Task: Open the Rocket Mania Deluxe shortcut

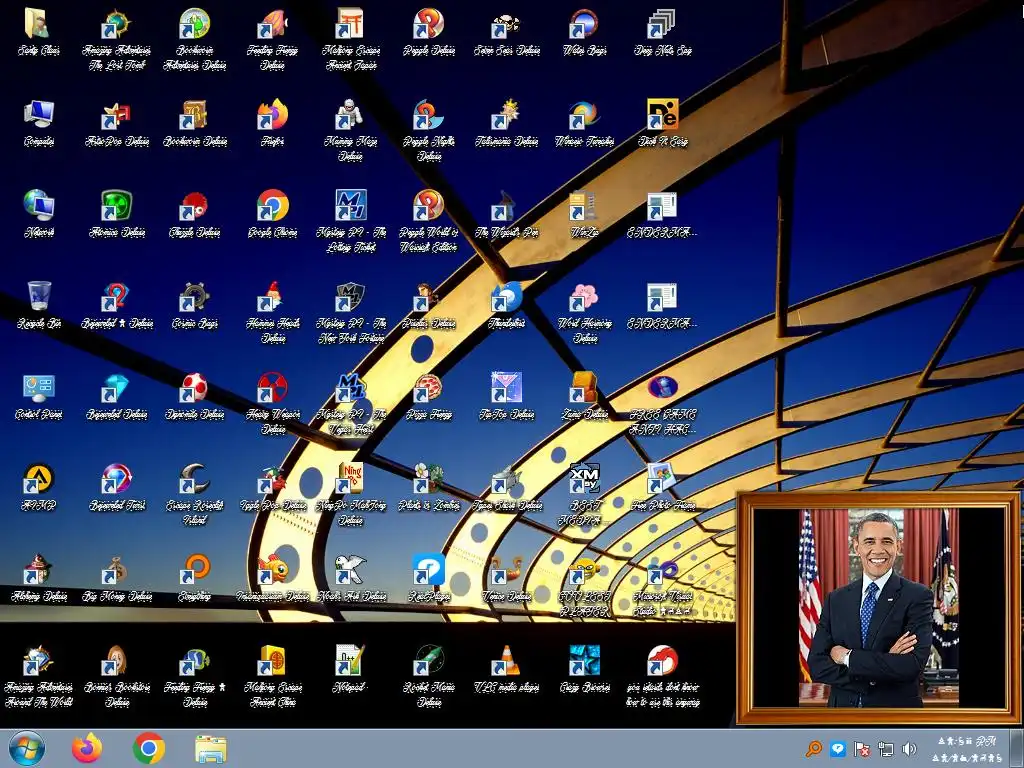Action: 428,676
